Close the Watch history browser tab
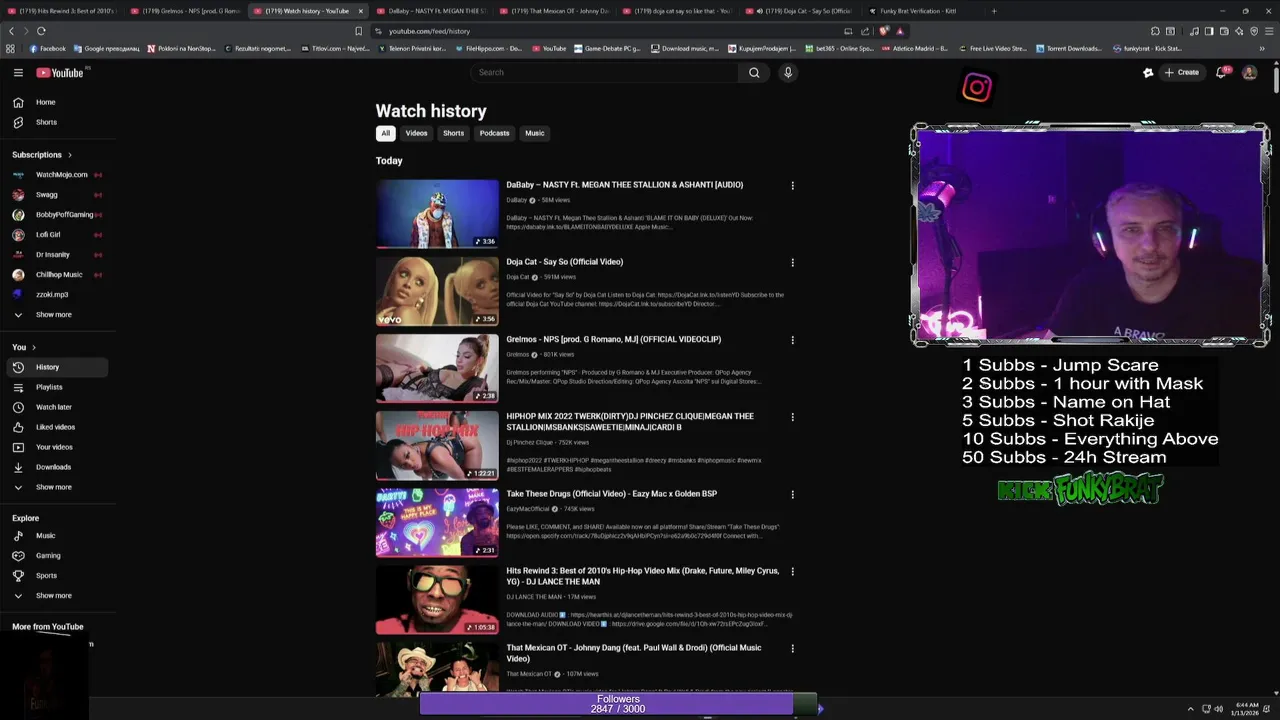 click(361, 11)
